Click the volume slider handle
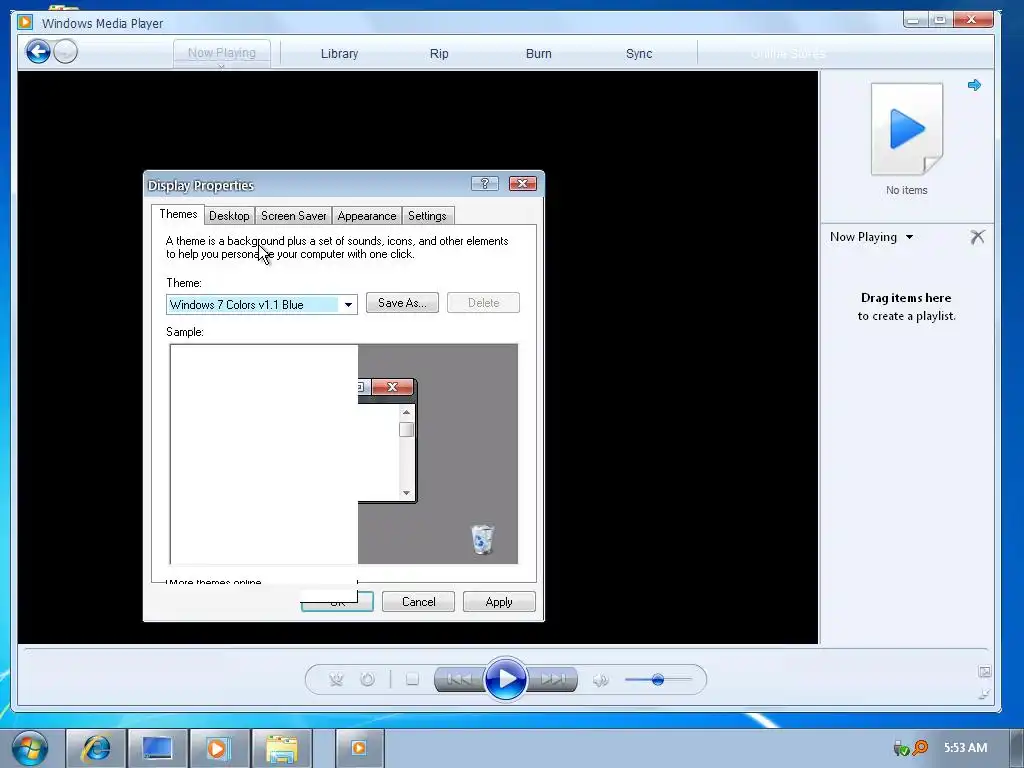 point(658,680)
